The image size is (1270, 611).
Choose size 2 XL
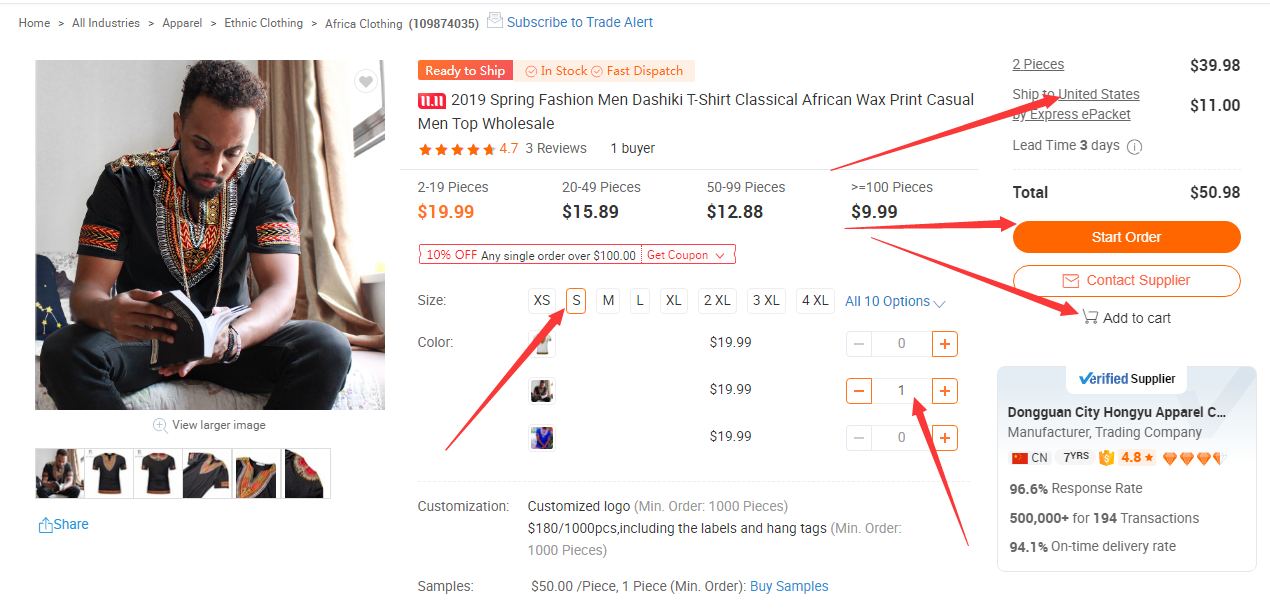click(715, 301)
